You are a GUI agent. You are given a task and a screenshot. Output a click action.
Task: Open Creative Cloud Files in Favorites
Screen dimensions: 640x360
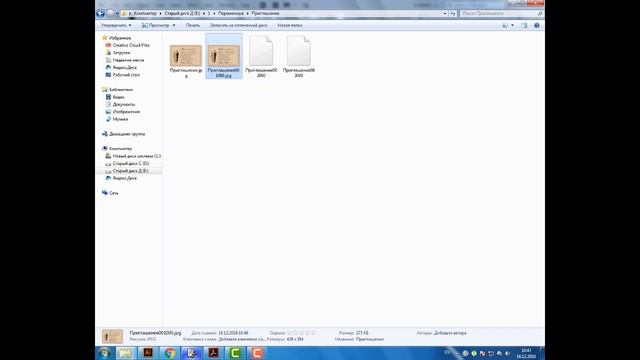click(x=131, y=45)
